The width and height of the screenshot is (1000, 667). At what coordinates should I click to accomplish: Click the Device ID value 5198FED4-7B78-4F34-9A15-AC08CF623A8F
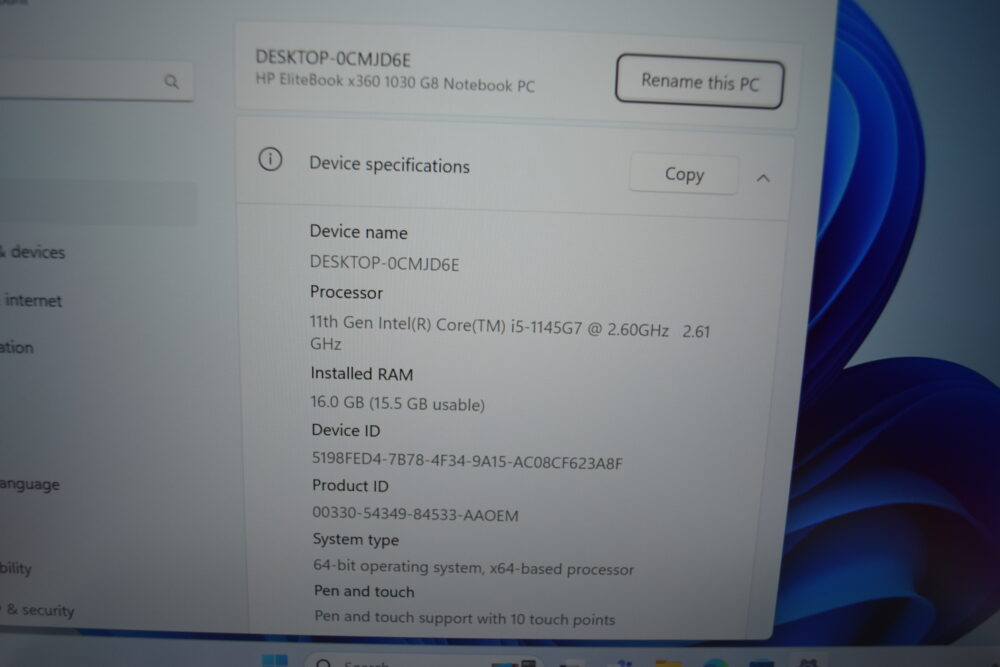coord(467,460)
